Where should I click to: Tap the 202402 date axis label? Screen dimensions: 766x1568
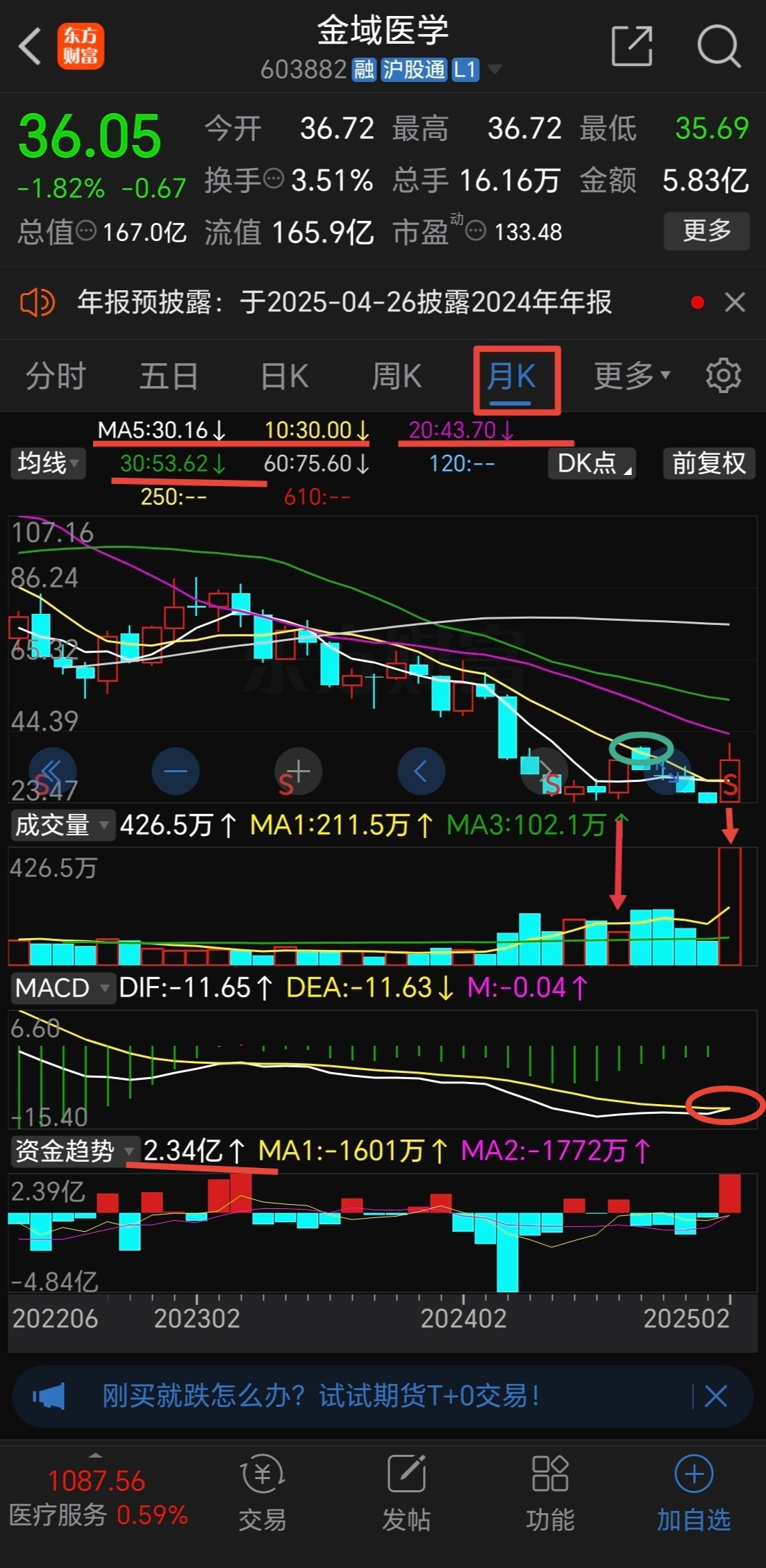pyautogui.click(x=463, y=1318)
